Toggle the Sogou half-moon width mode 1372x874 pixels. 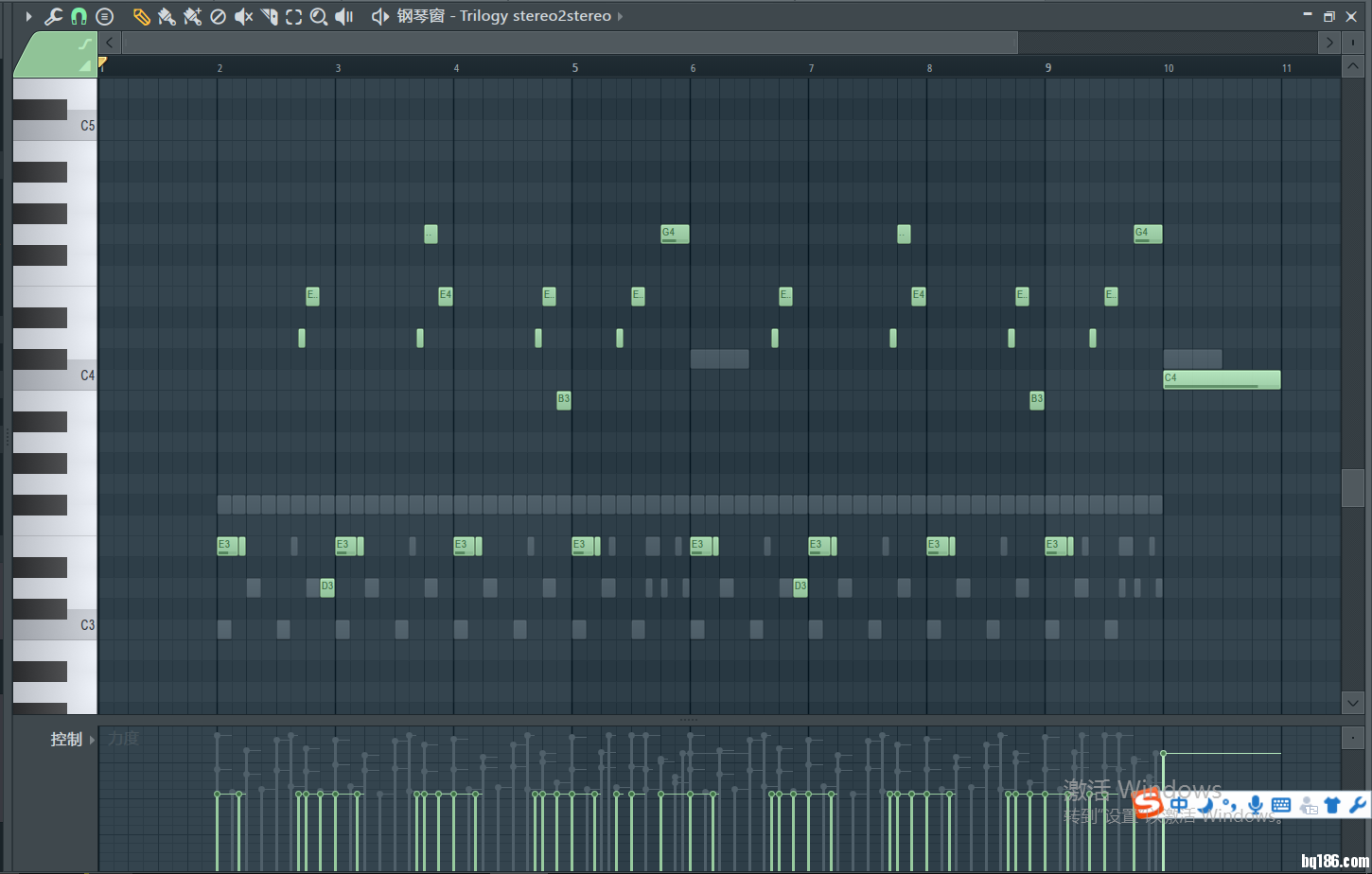1205,805
